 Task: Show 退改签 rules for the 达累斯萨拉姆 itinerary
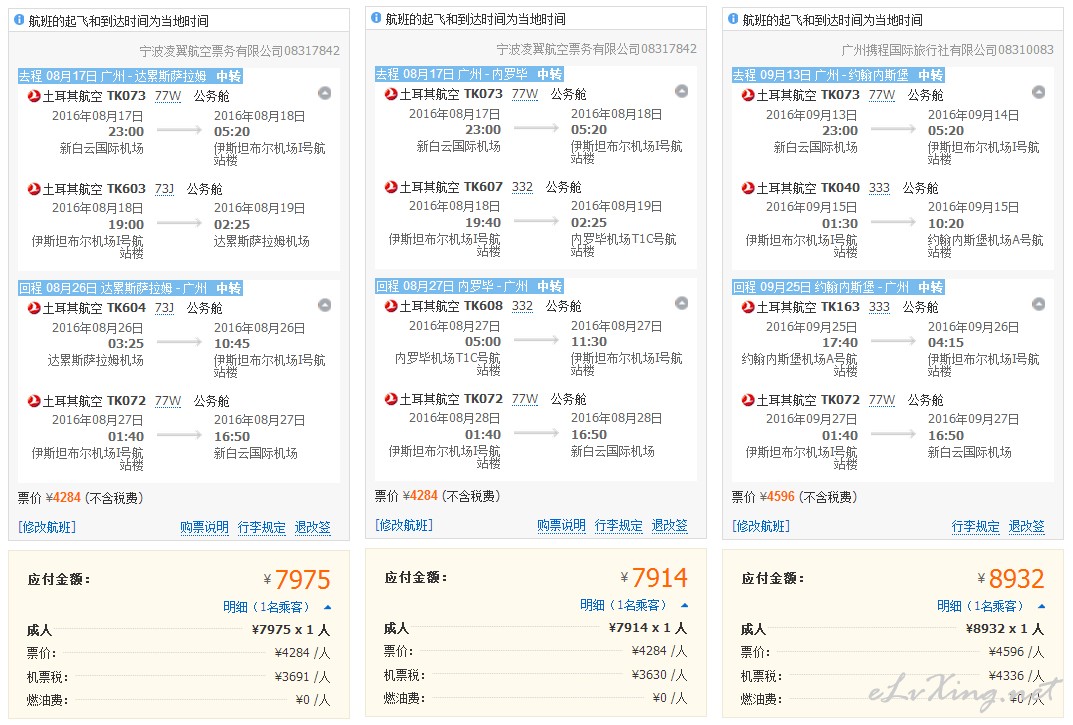coord(313,527)
